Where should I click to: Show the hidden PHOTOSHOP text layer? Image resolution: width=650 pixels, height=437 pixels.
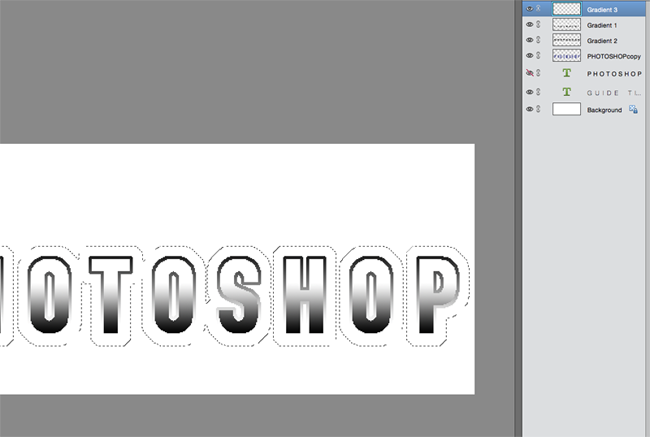(529, 73)
